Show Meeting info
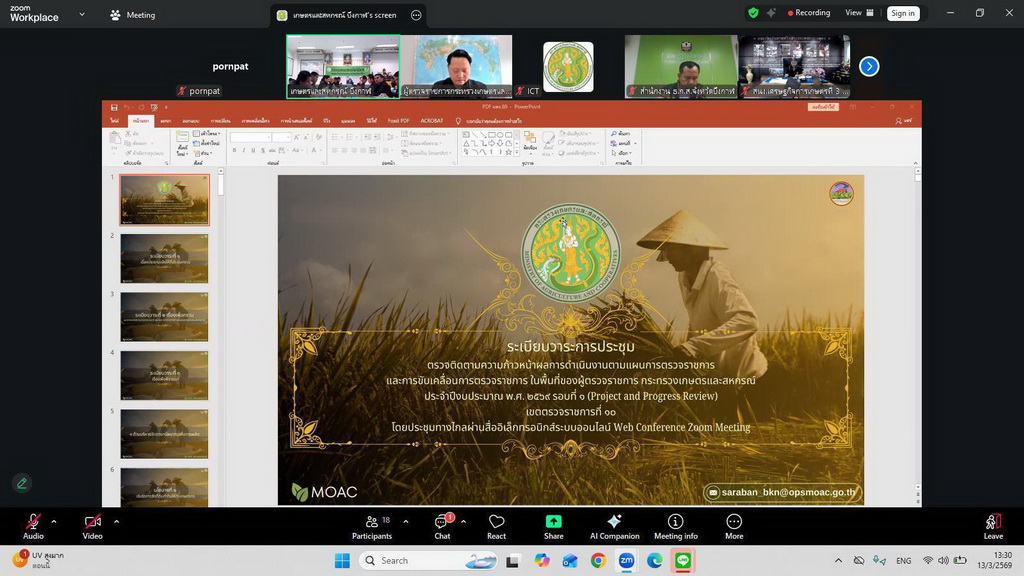This screenshot has width=1024, height=576. (676, 525)
